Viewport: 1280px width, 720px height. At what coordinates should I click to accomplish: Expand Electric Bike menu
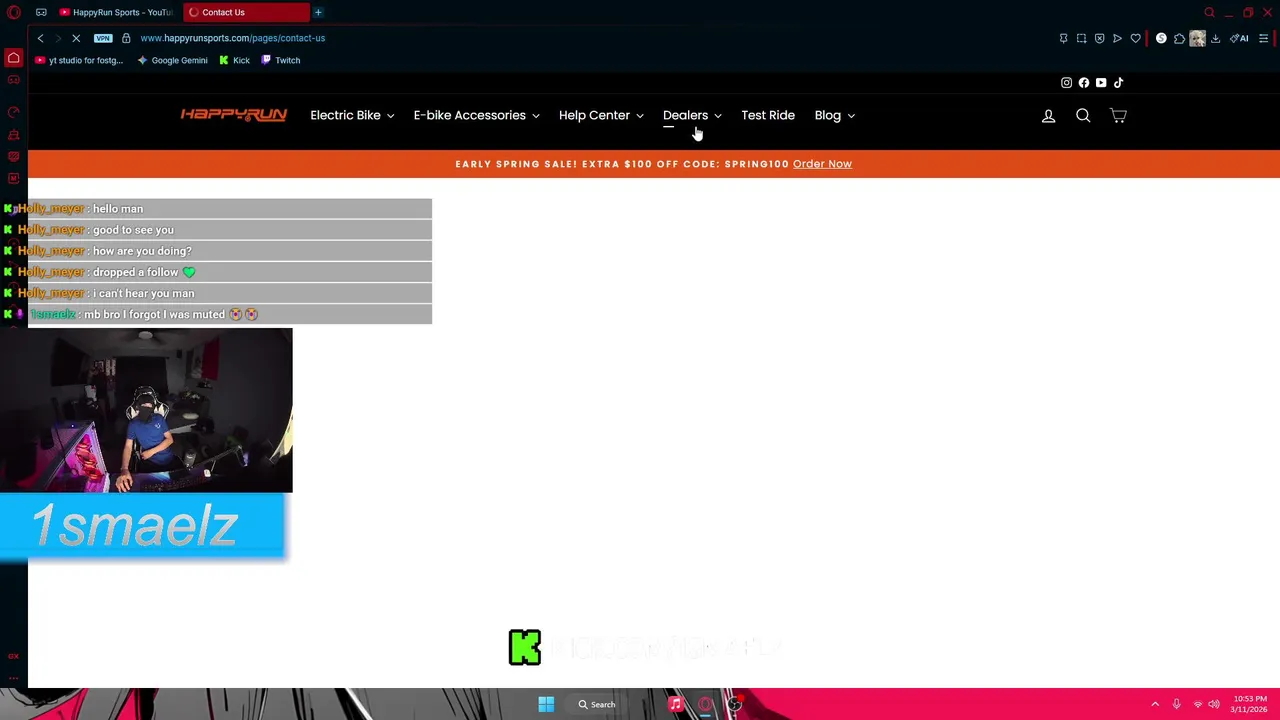coord(352,115)
